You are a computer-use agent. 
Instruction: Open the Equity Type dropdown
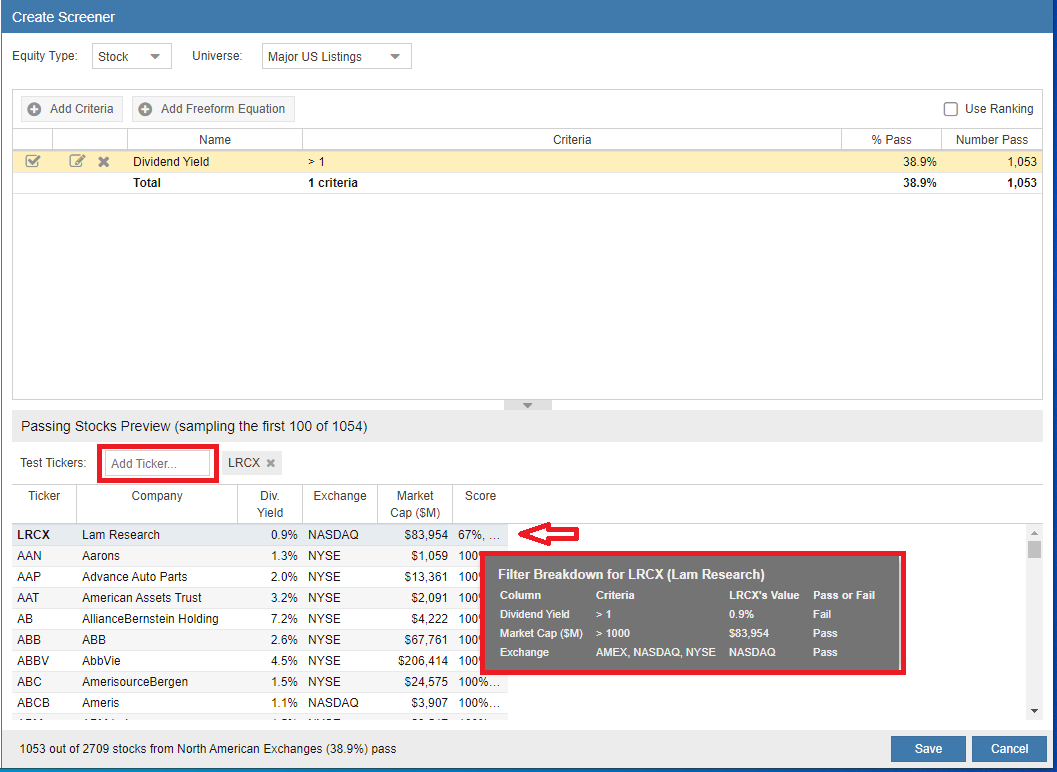pos(131,57)
